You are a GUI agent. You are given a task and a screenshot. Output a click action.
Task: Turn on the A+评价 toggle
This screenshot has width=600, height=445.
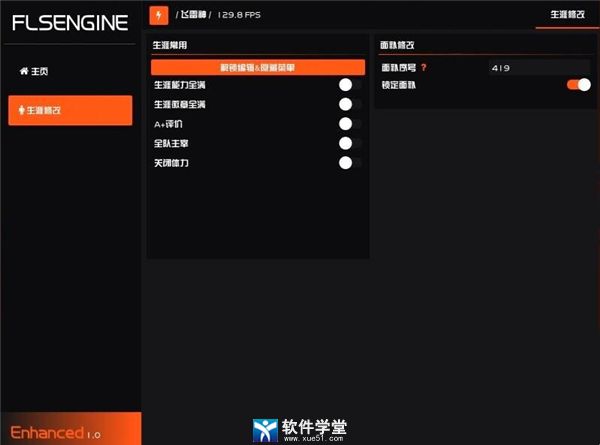[x=350, y=124]
